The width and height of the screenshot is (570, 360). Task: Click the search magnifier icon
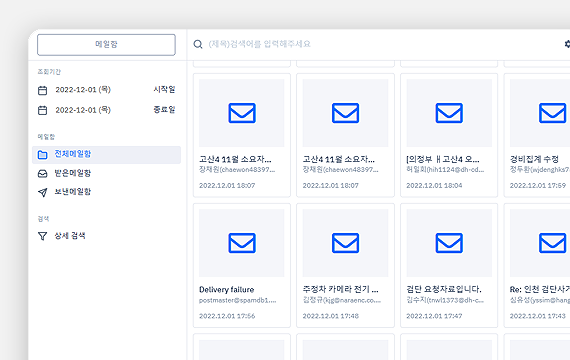click(198, 44)
